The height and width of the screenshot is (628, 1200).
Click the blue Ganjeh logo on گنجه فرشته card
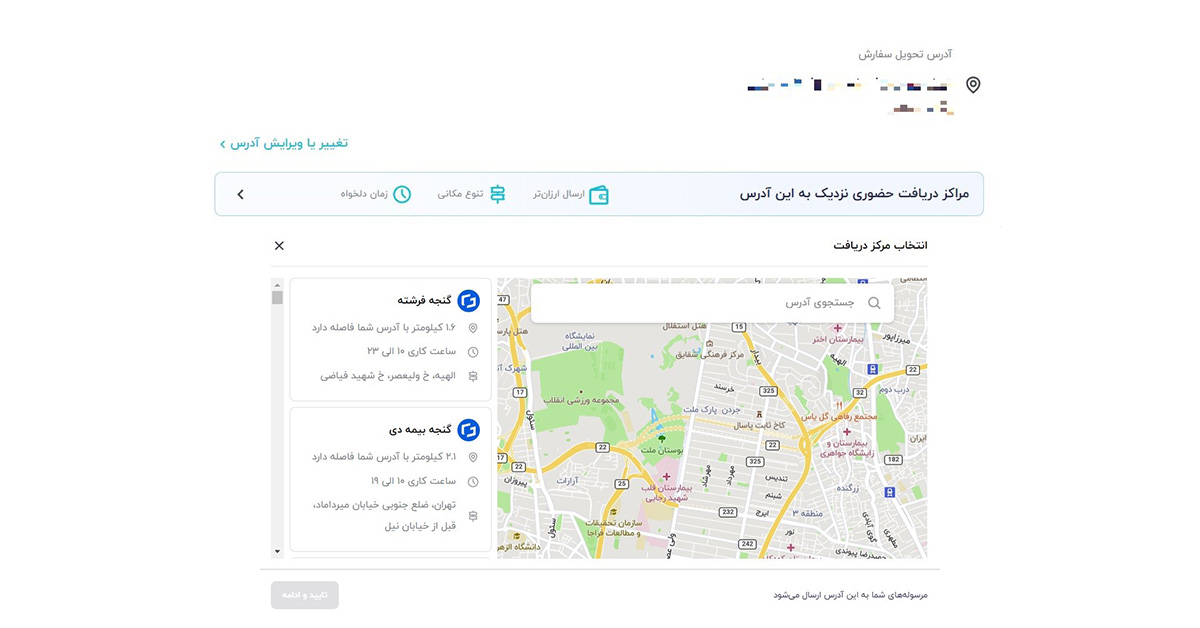click(x=468, y=300)
